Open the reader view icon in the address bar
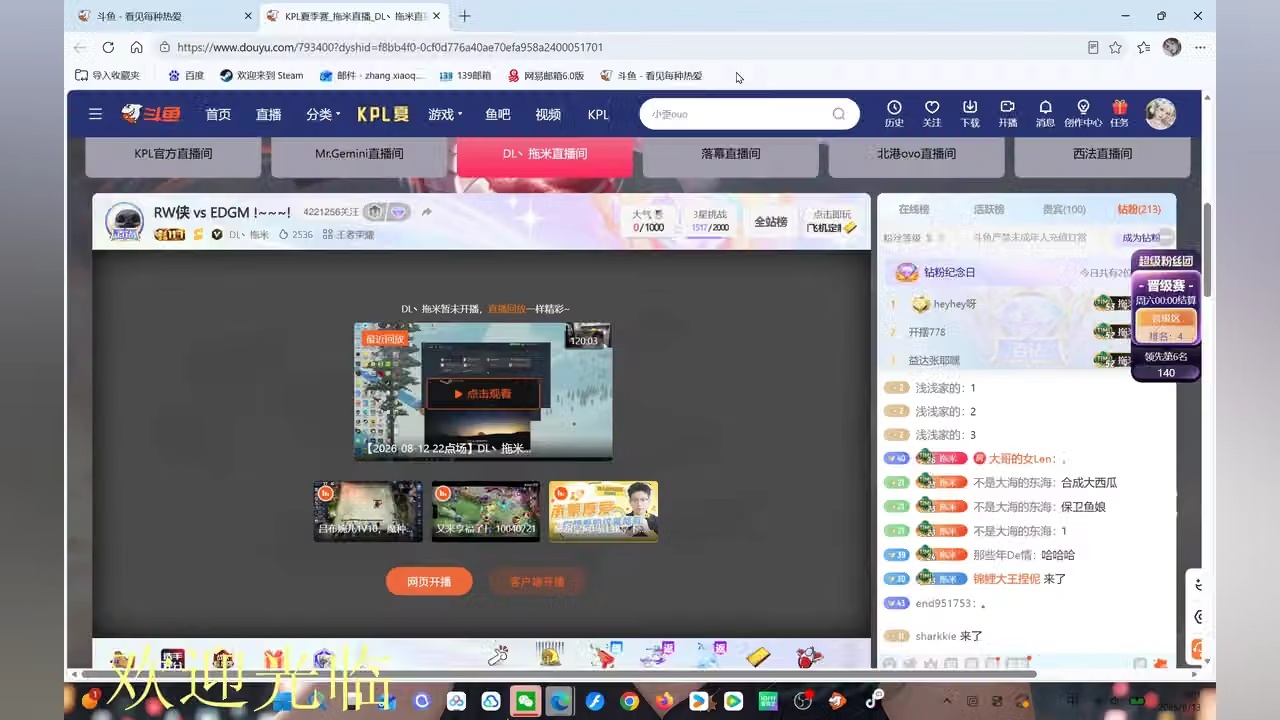Image resolution: width=1280 pixels, height=720 pixels. coord(1093,47)
